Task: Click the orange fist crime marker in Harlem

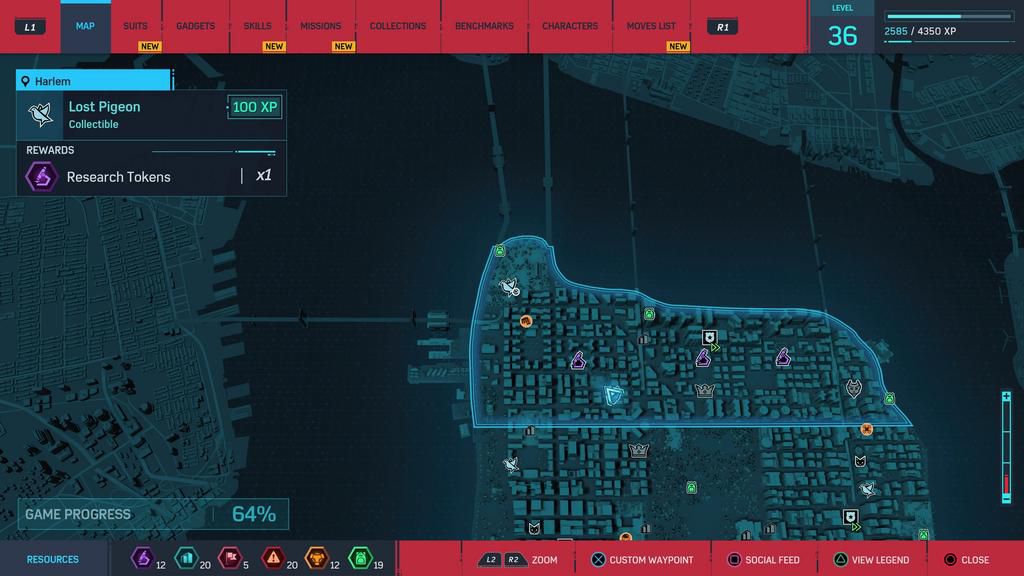Action: pyautogui.click(x=526, y=321)
